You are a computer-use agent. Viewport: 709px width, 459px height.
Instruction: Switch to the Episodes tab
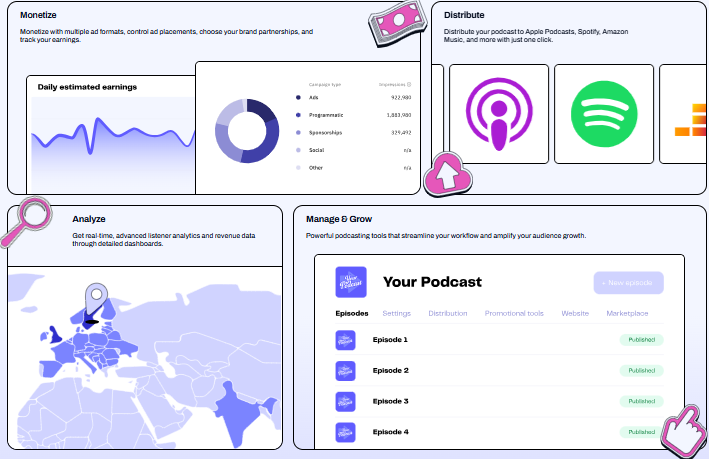point(352,313)
